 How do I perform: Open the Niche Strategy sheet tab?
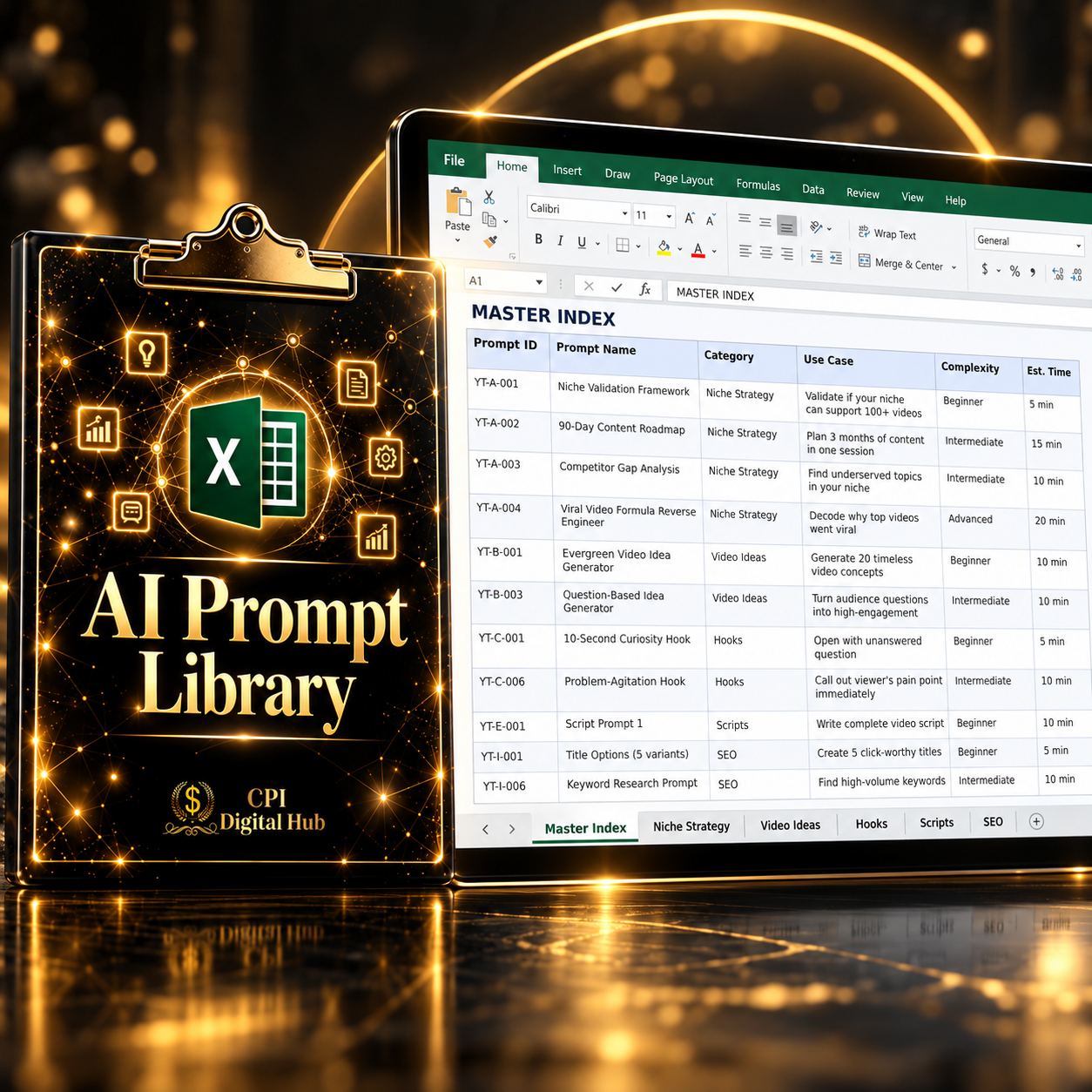pyautogui.click(x=691, y=826)
